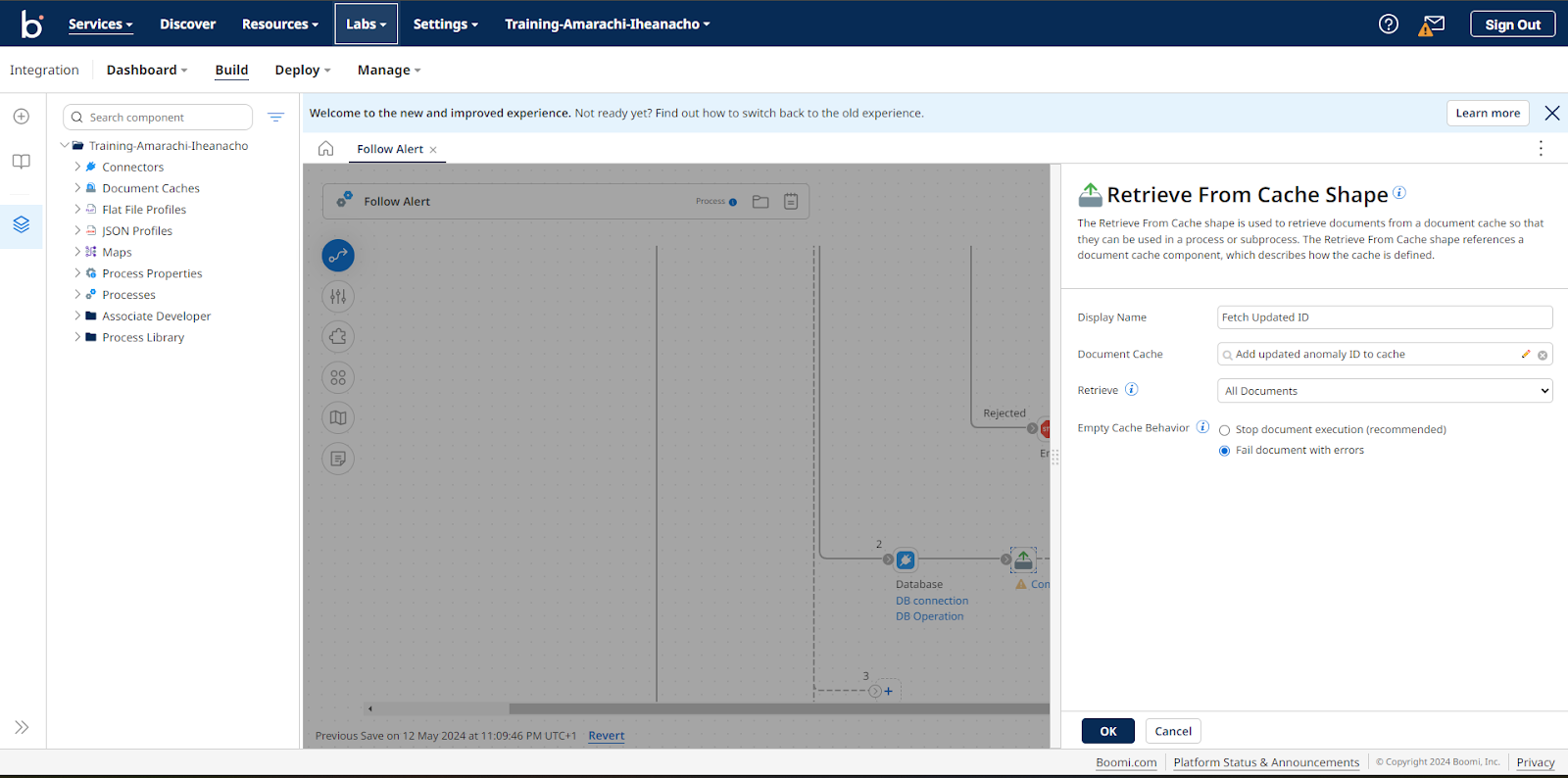Viewport: 1568px width, 778px height.
Task: Select the Logic sliders shape palette icon
Action: click(x=338, y=296)
